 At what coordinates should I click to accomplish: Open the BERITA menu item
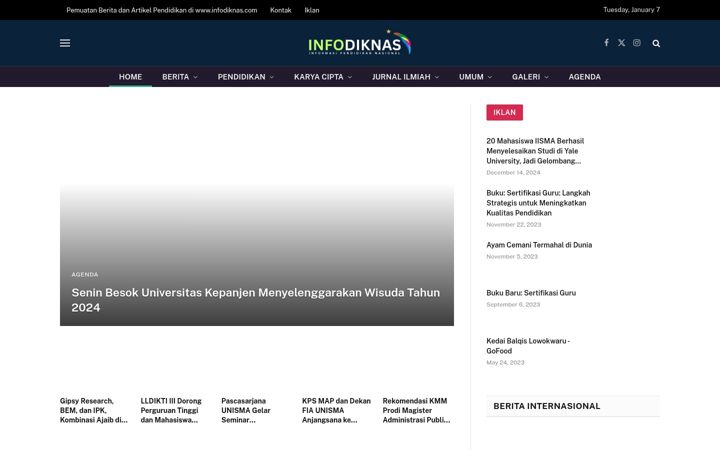[x=175, y=77]
